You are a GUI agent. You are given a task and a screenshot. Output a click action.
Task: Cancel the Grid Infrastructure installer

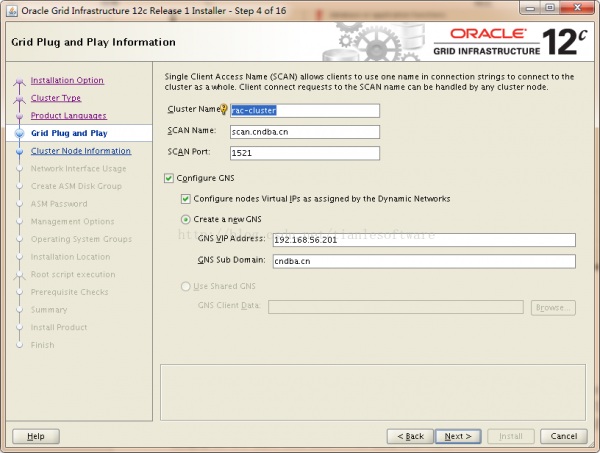[x=564, y=436]
